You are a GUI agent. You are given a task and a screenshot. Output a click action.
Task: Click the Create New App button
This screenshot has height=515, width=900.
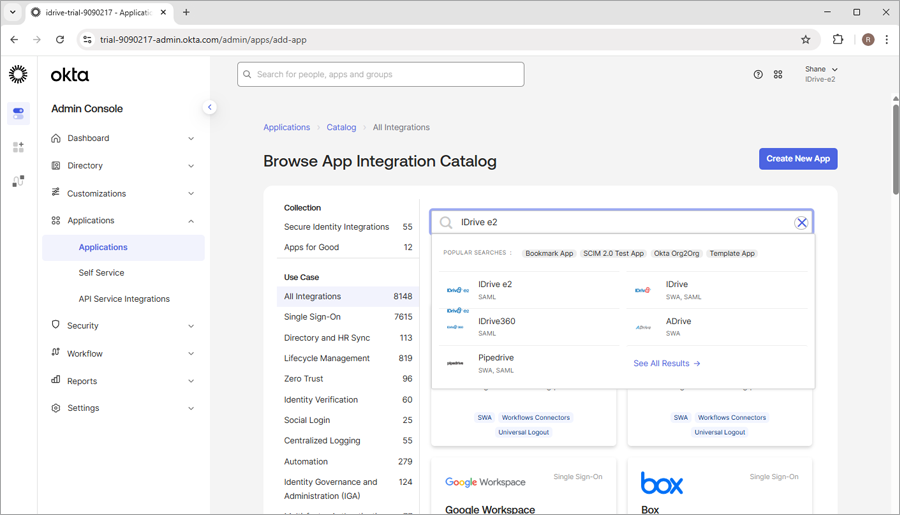[797, 159]
